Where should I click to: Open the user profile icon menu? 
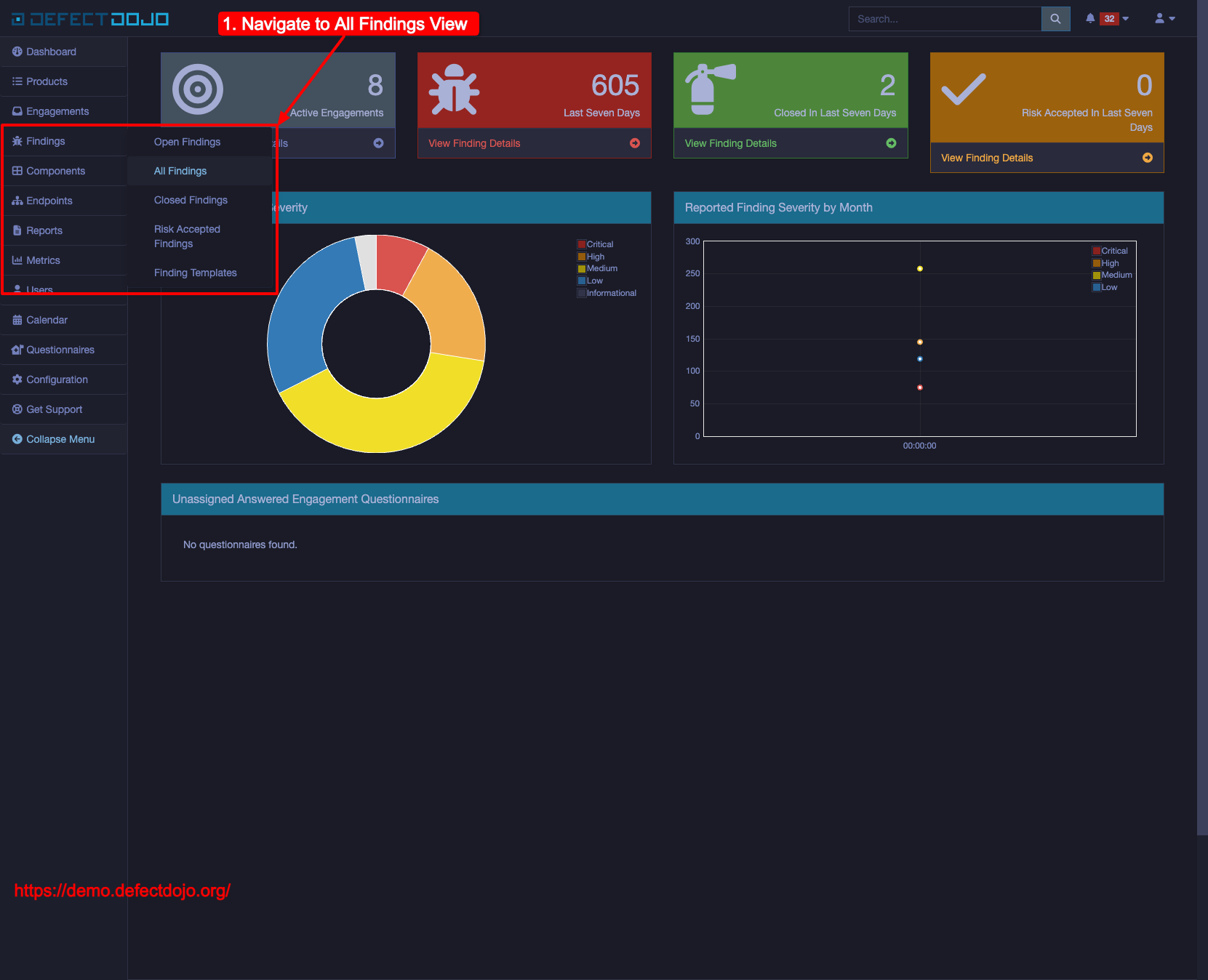pos(1160,19)
